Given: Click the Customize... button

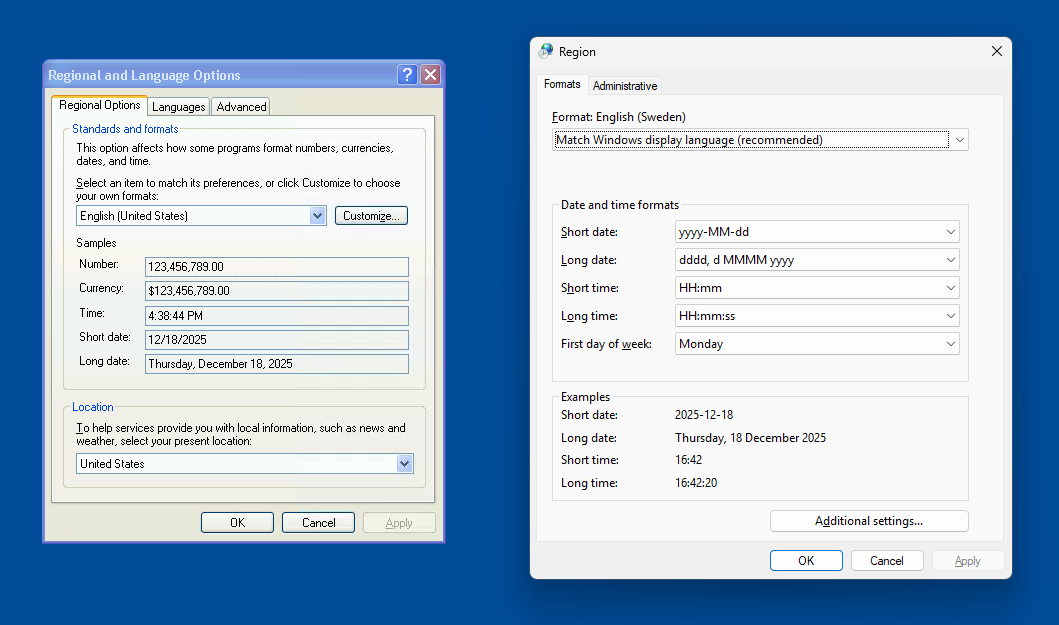Looking at the screenshot, I should pyautogui.click(x=371, y=216).
